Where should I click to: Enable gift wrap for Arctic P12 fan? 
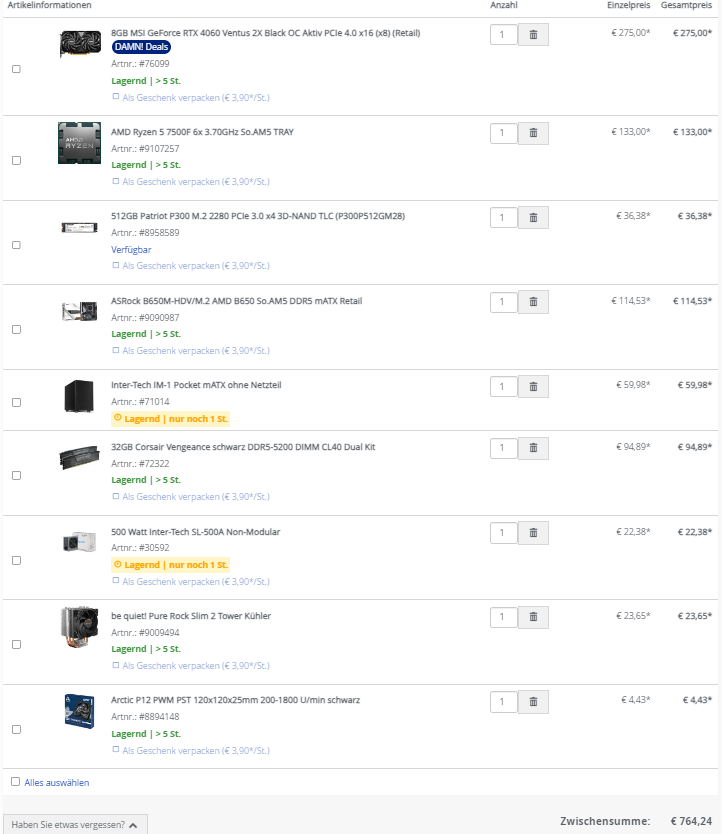coord(115,750)
